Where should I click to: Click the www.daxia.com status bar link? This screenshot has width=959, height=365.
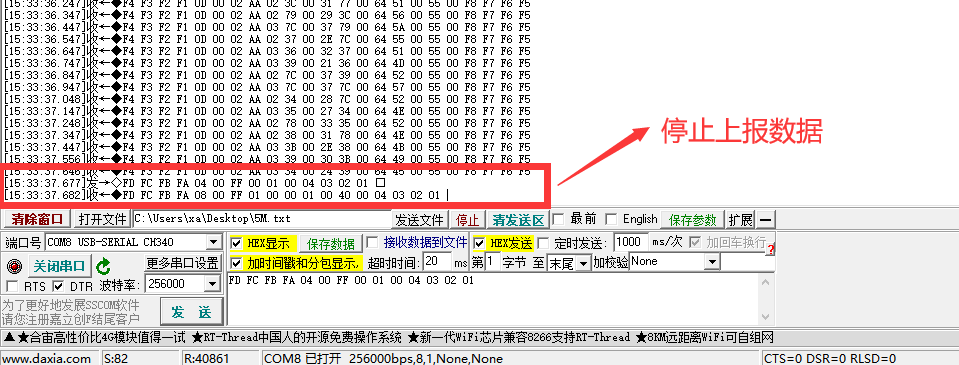[46, 359]
